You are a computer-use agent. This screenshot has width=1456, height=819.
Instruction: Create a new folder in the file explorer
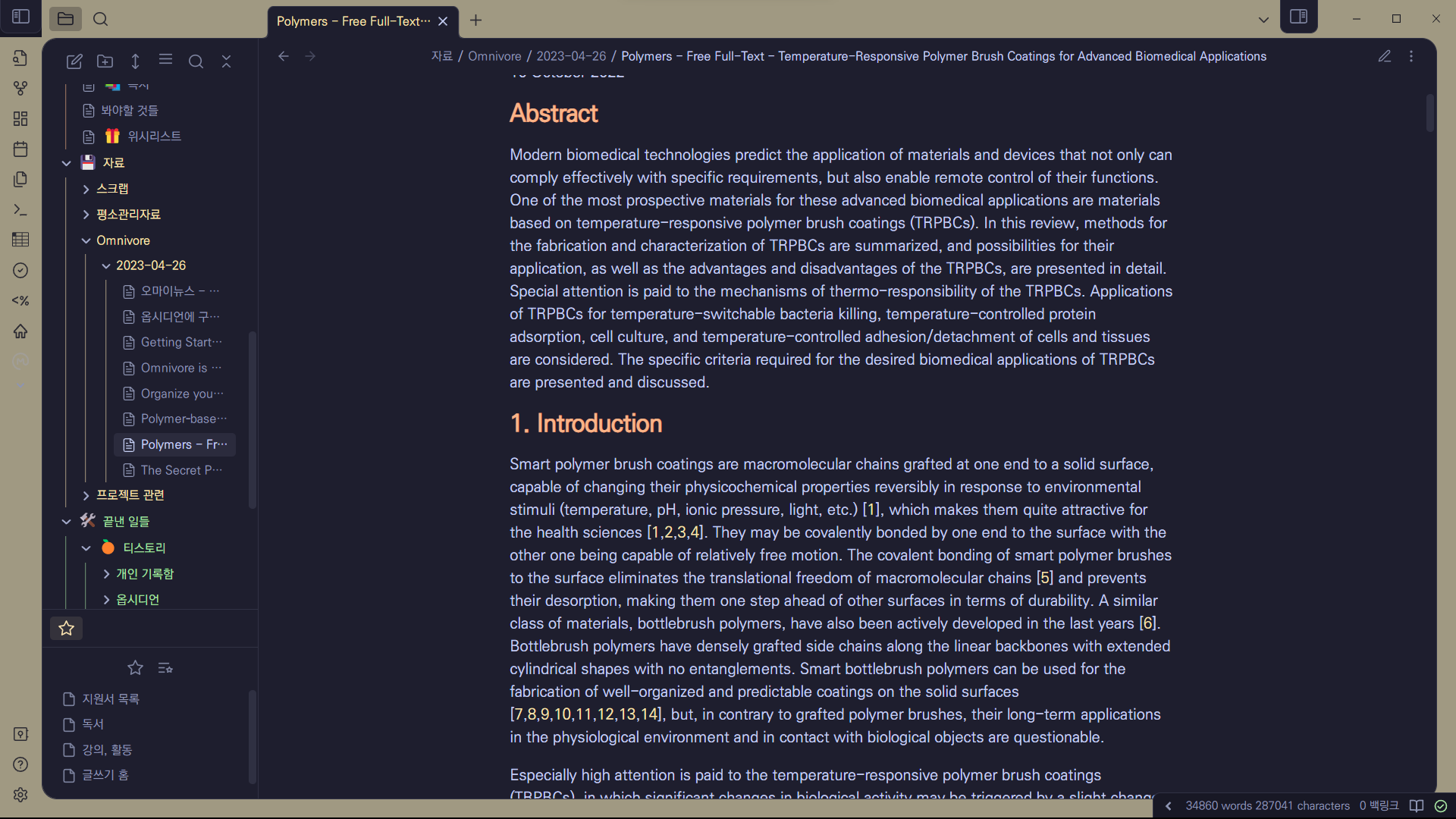point(105,61)
